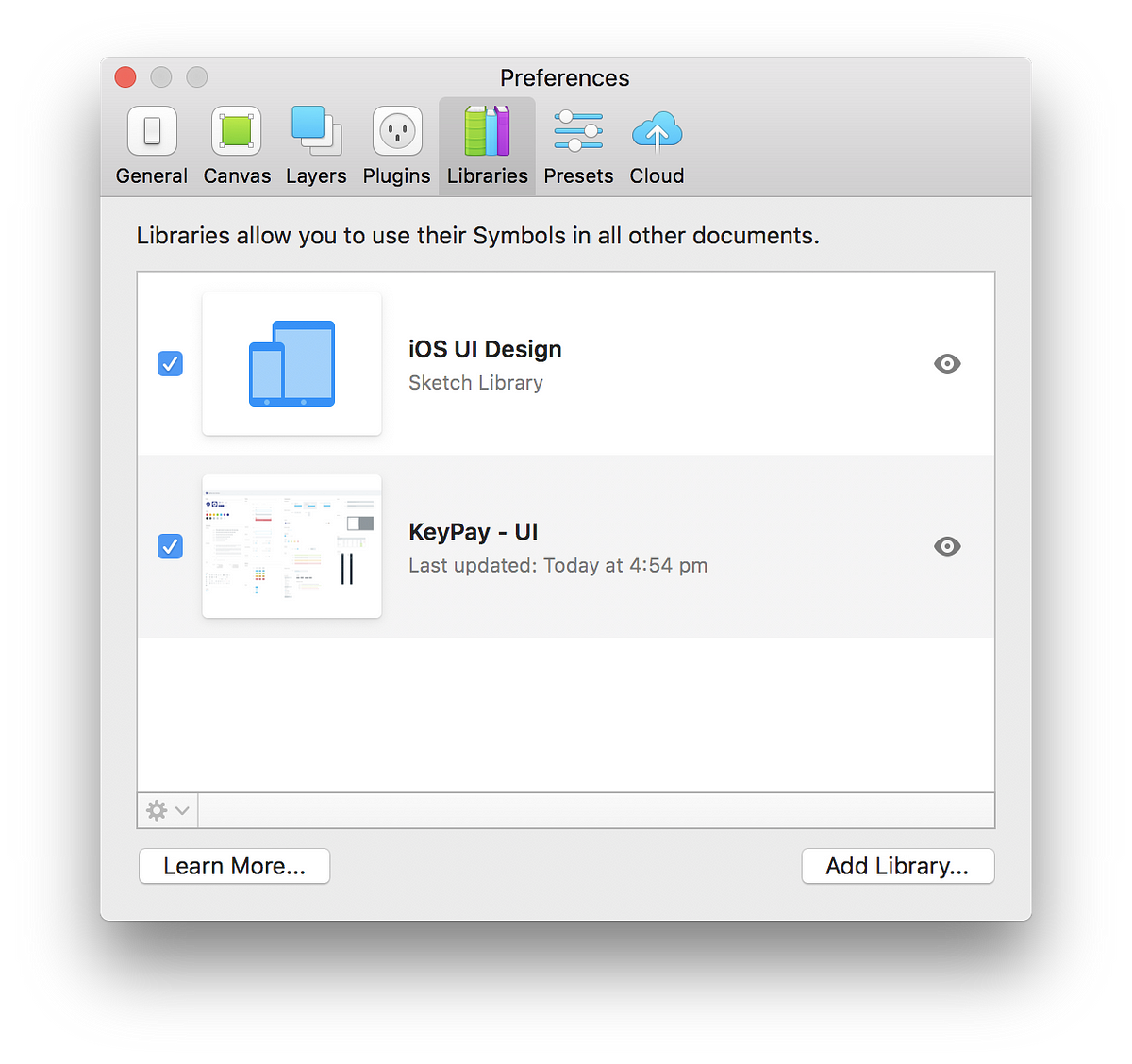Click "Last updated: Today at 4:54 pm" text
The width and height of the screenshot is (1132, 1064).
pos(558,565)
